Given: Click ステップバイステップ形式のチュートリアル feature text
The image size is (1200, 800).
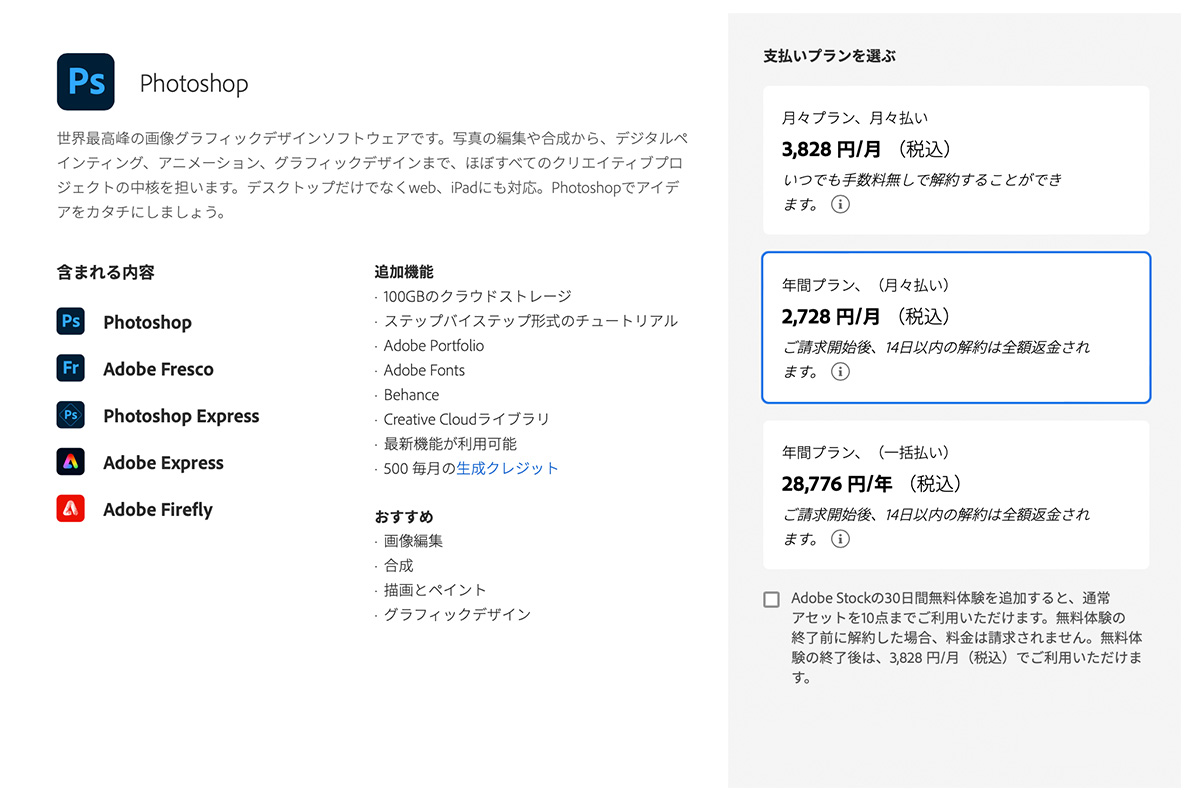Looking at the screenshot, I should tap(530, 321).
